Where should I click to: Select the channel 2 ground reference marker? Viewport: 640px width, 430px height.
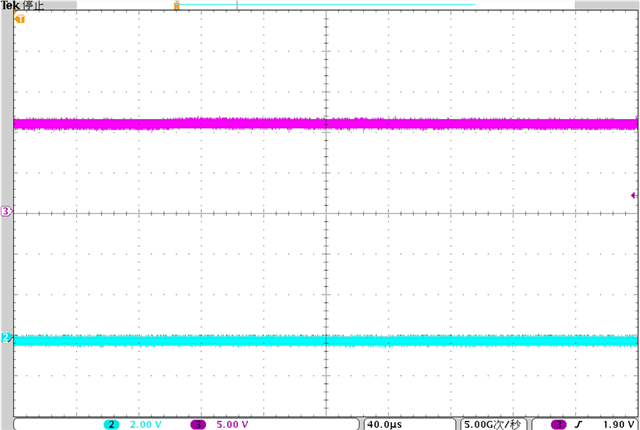(x=6, y=337)
